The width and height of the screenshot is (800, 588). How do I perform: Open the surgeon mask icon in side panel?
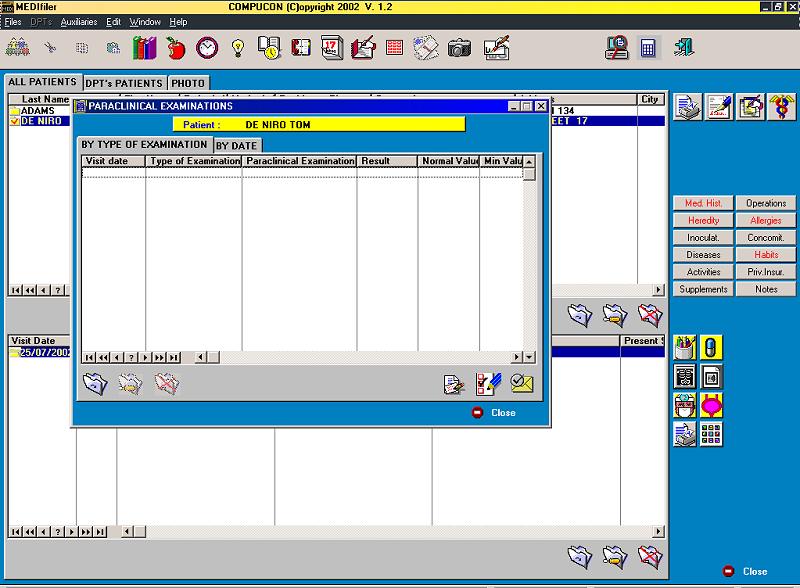tap(684, 406)
